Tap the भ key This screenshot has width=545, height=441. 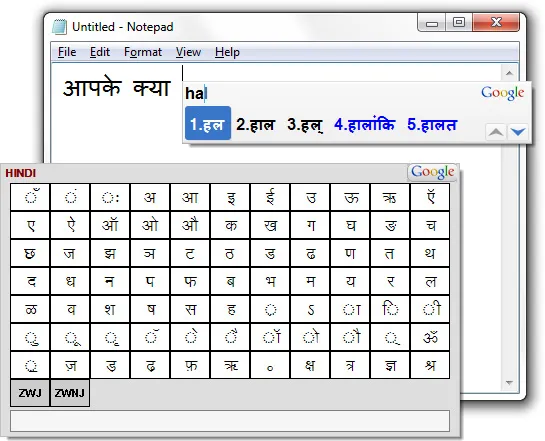click(270, 281)
